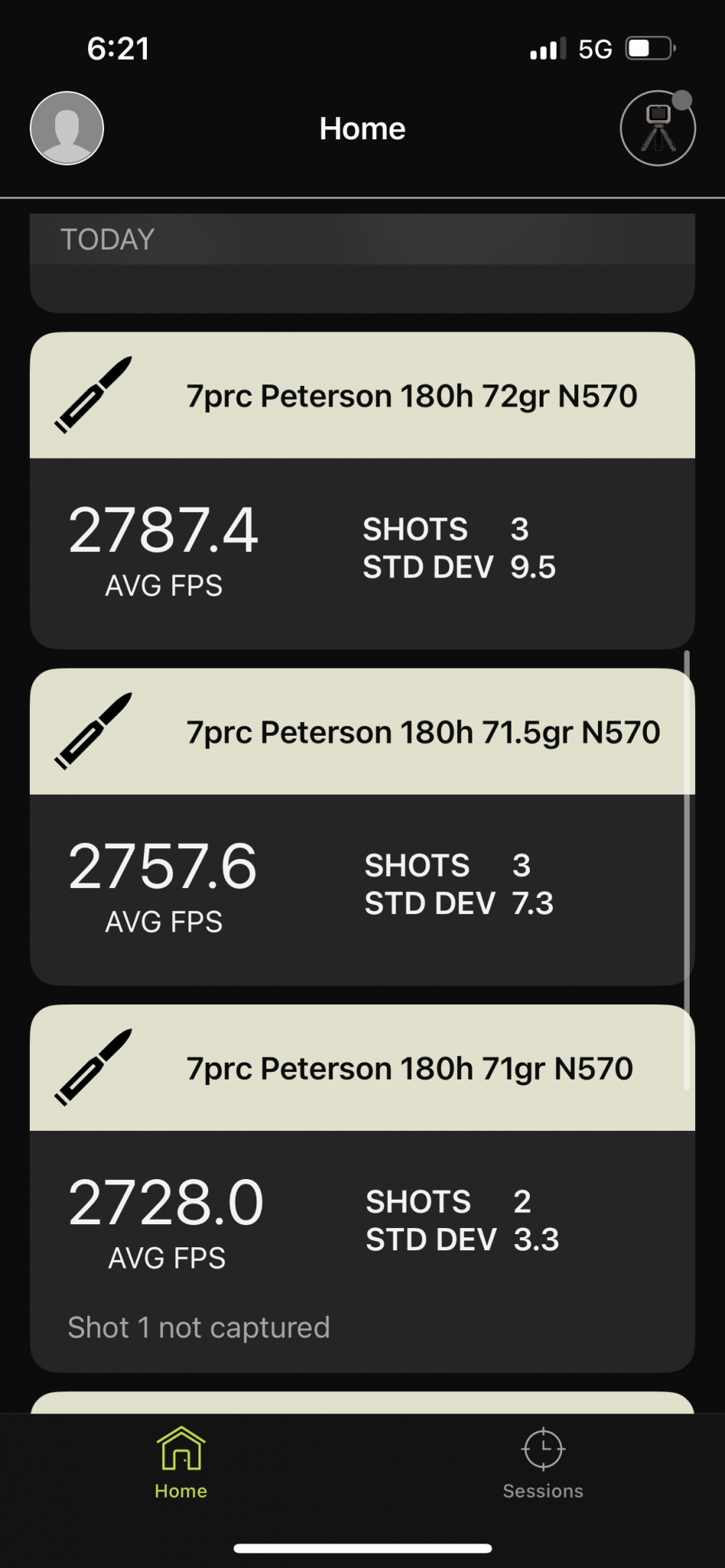Open the user profile avatar
This screenshot has height=1568, width=725.
(67, 128)
